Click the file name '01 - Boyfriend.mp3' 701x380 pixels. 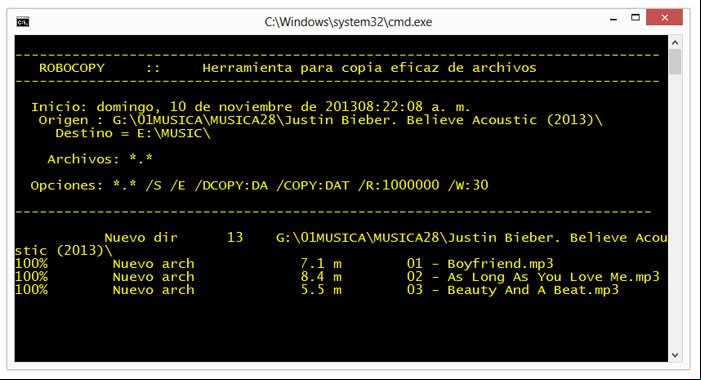[x=480, y=264]
